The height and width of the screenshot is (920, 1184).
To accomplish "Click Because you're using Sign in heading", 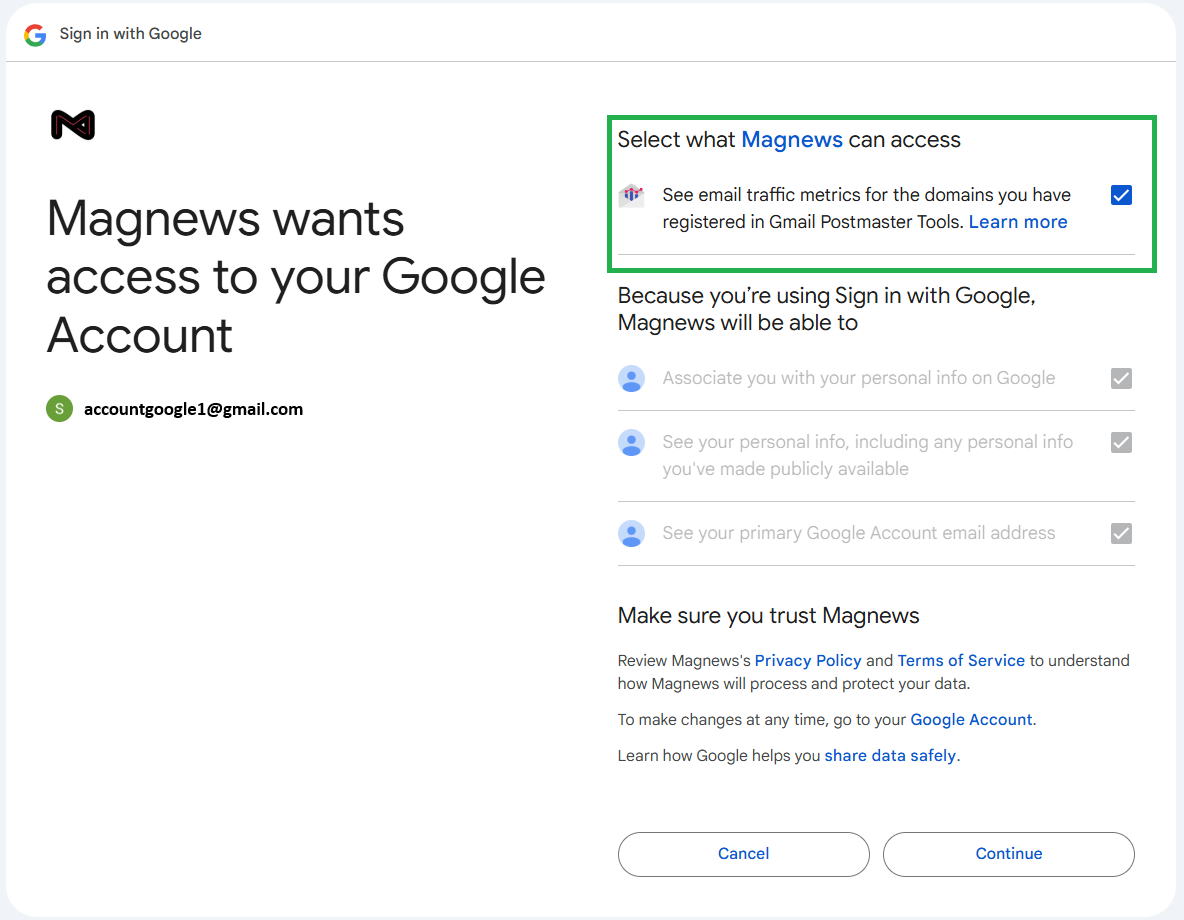I will 826,309.
